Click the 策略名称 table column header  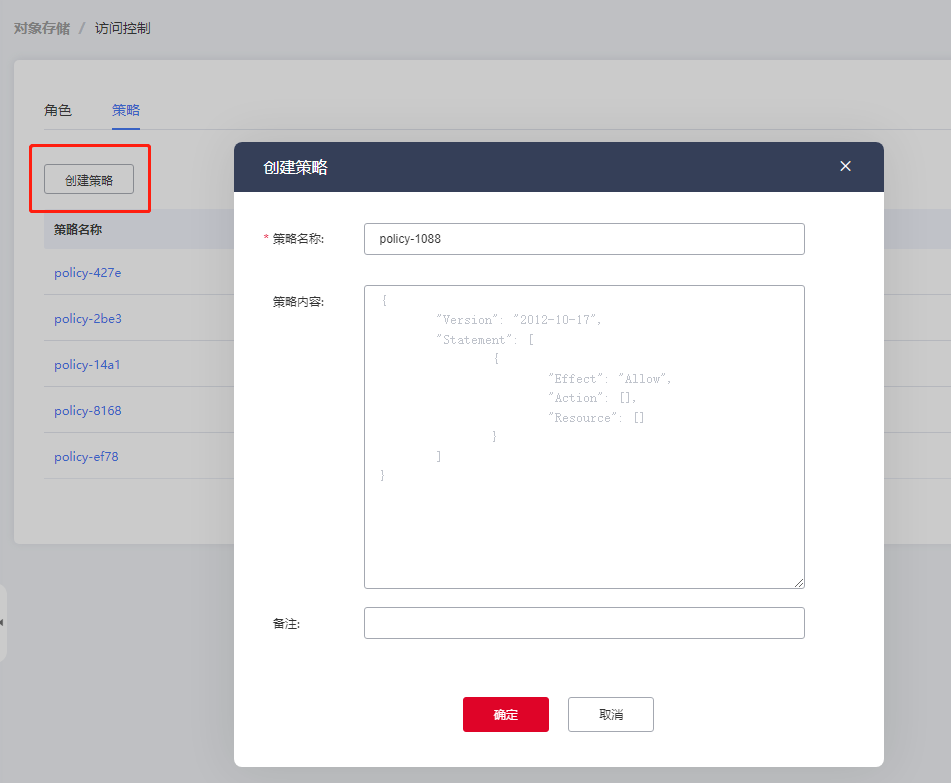point(78,229)
